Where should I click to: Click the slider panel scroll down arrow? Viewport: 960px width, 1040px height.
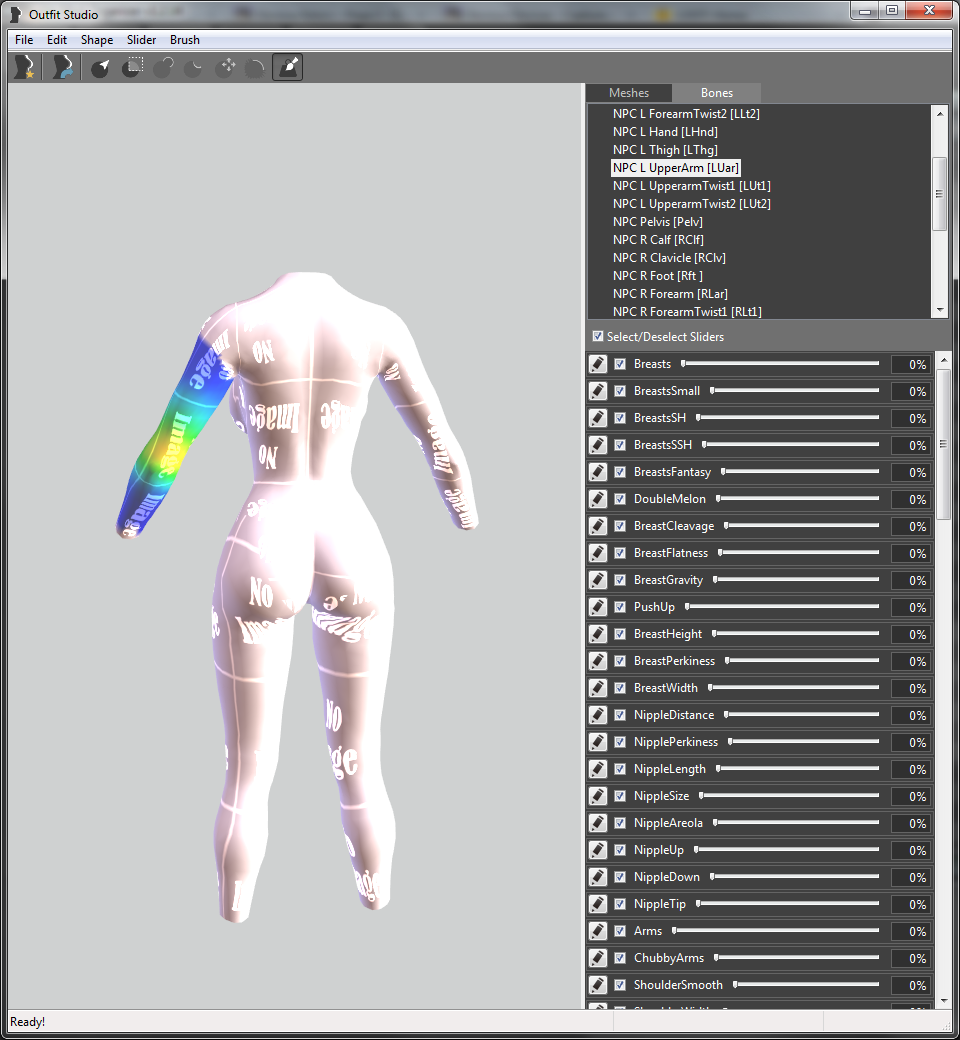click(x=943, y=1000)
